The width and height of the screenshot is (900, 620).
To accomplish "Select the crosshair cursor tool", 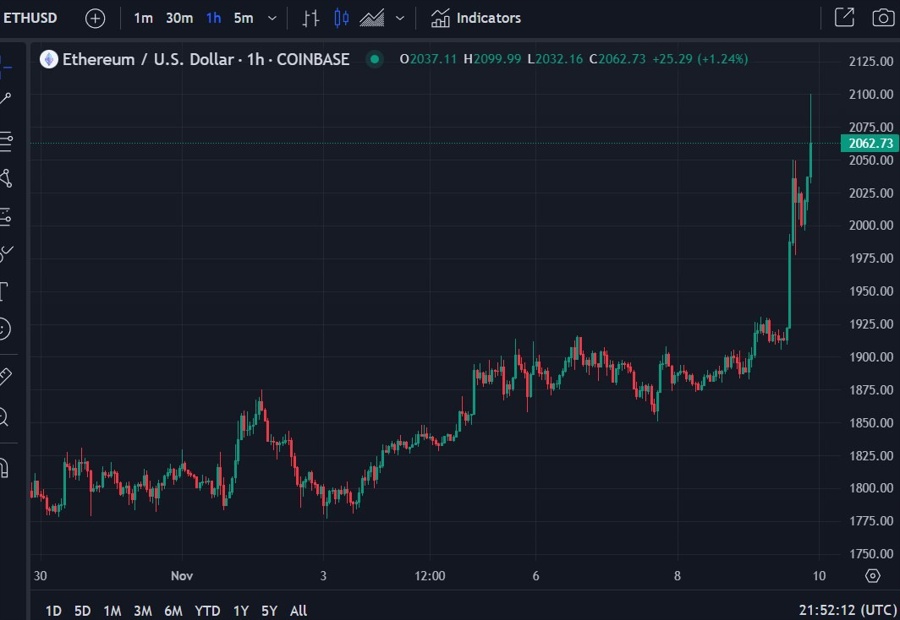I will point(5,66).
